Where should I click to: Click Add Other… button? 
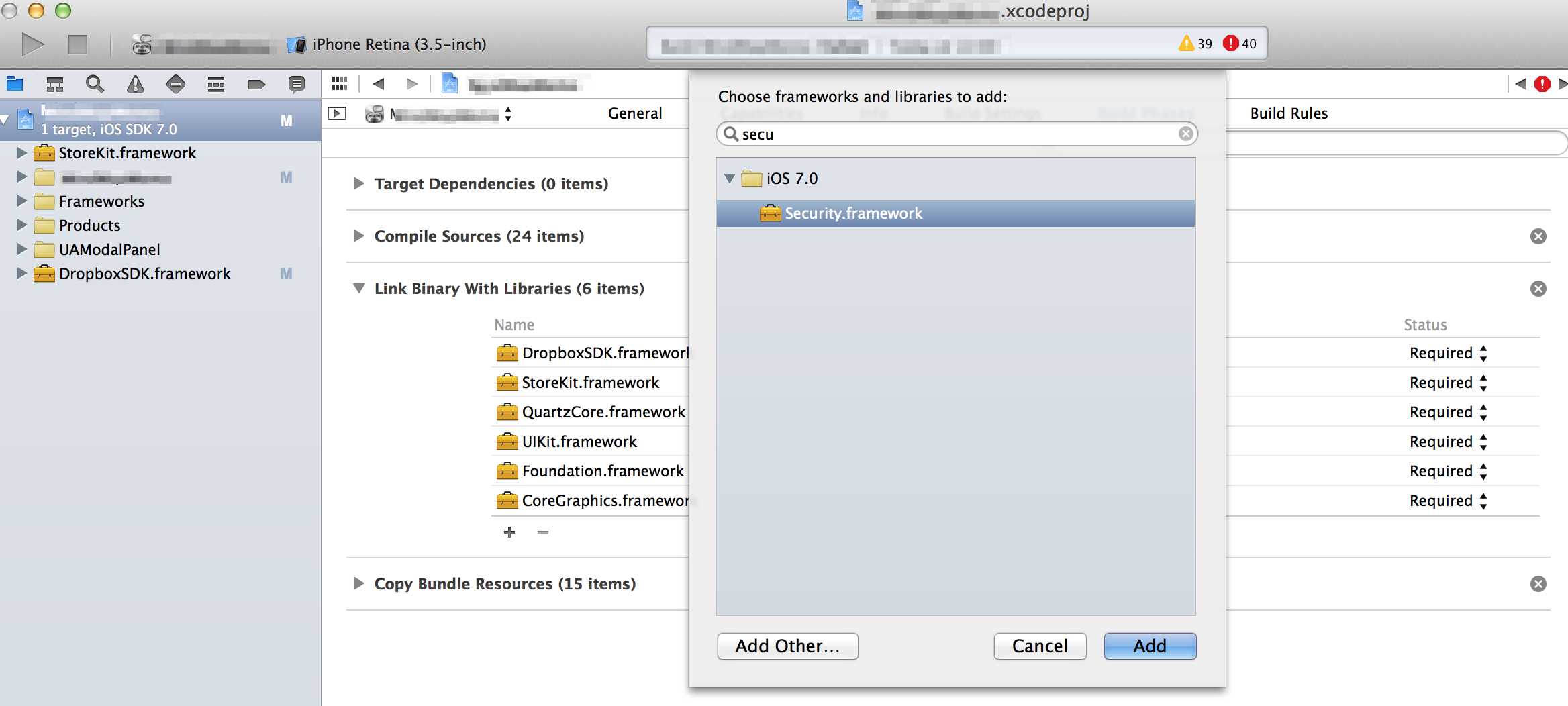(787, 646)
